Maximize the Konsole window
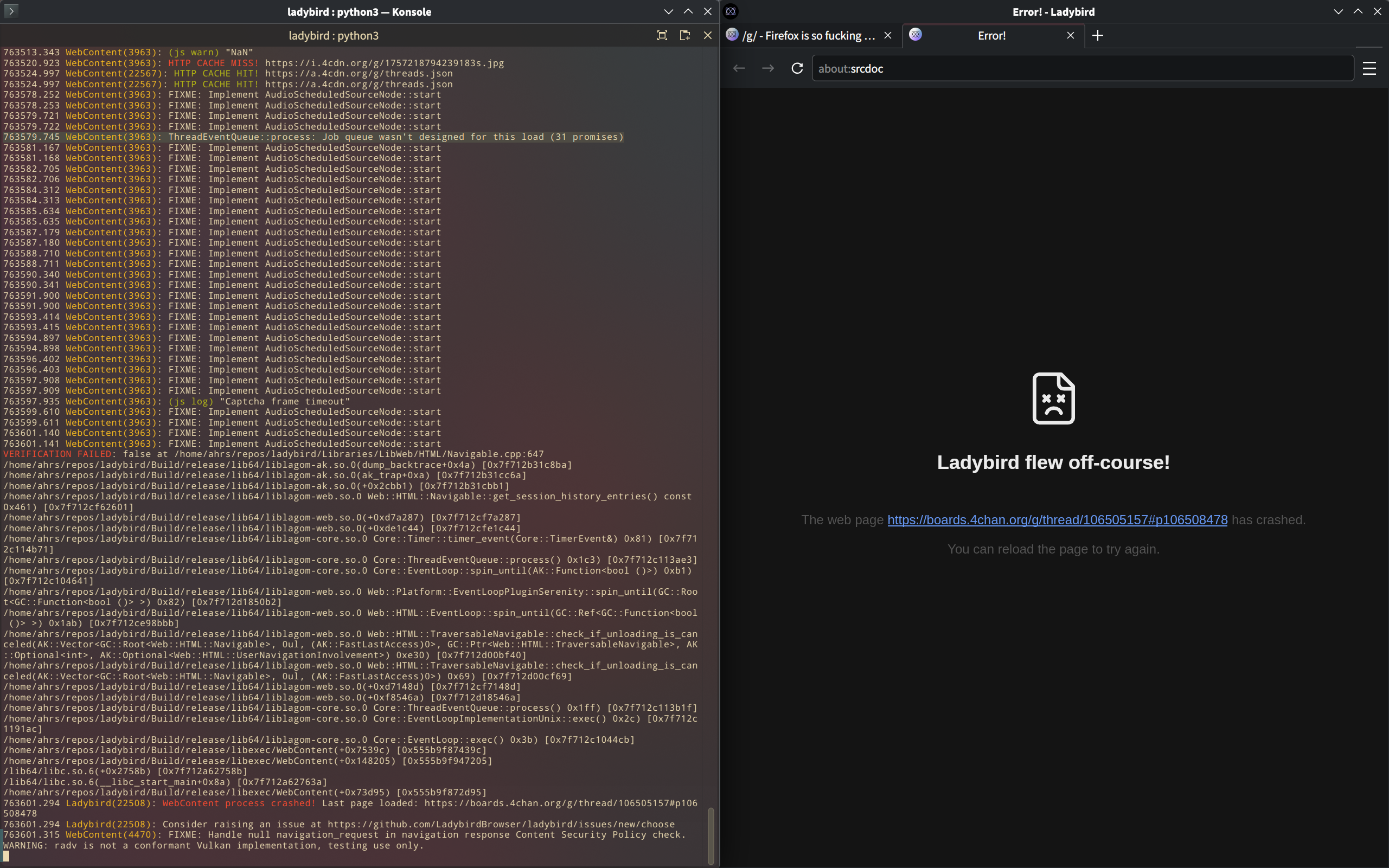Viewport: 1389px width, 868px height. 688,11
